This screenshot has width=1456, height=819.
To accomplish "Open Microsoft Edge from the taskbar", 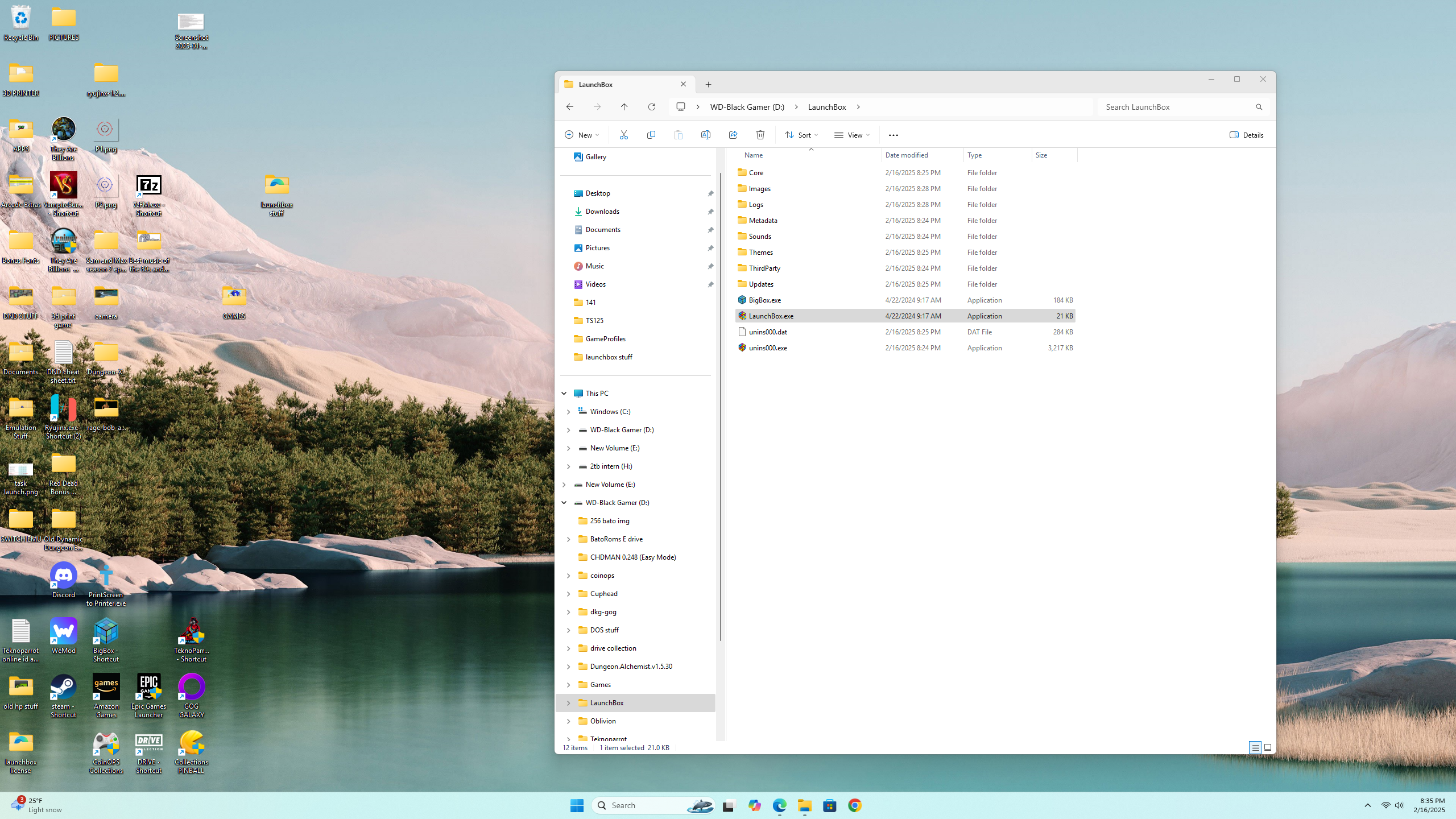I will pos(779,805).
